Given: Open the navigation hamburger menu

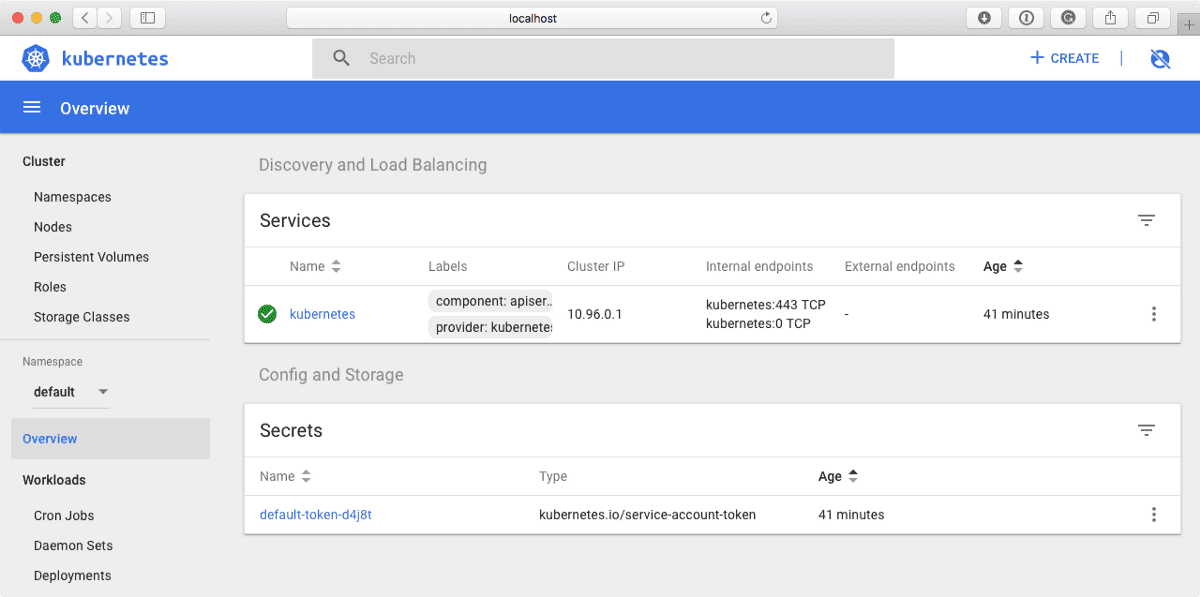Looking at the screenshot, I should coord(31,107).
